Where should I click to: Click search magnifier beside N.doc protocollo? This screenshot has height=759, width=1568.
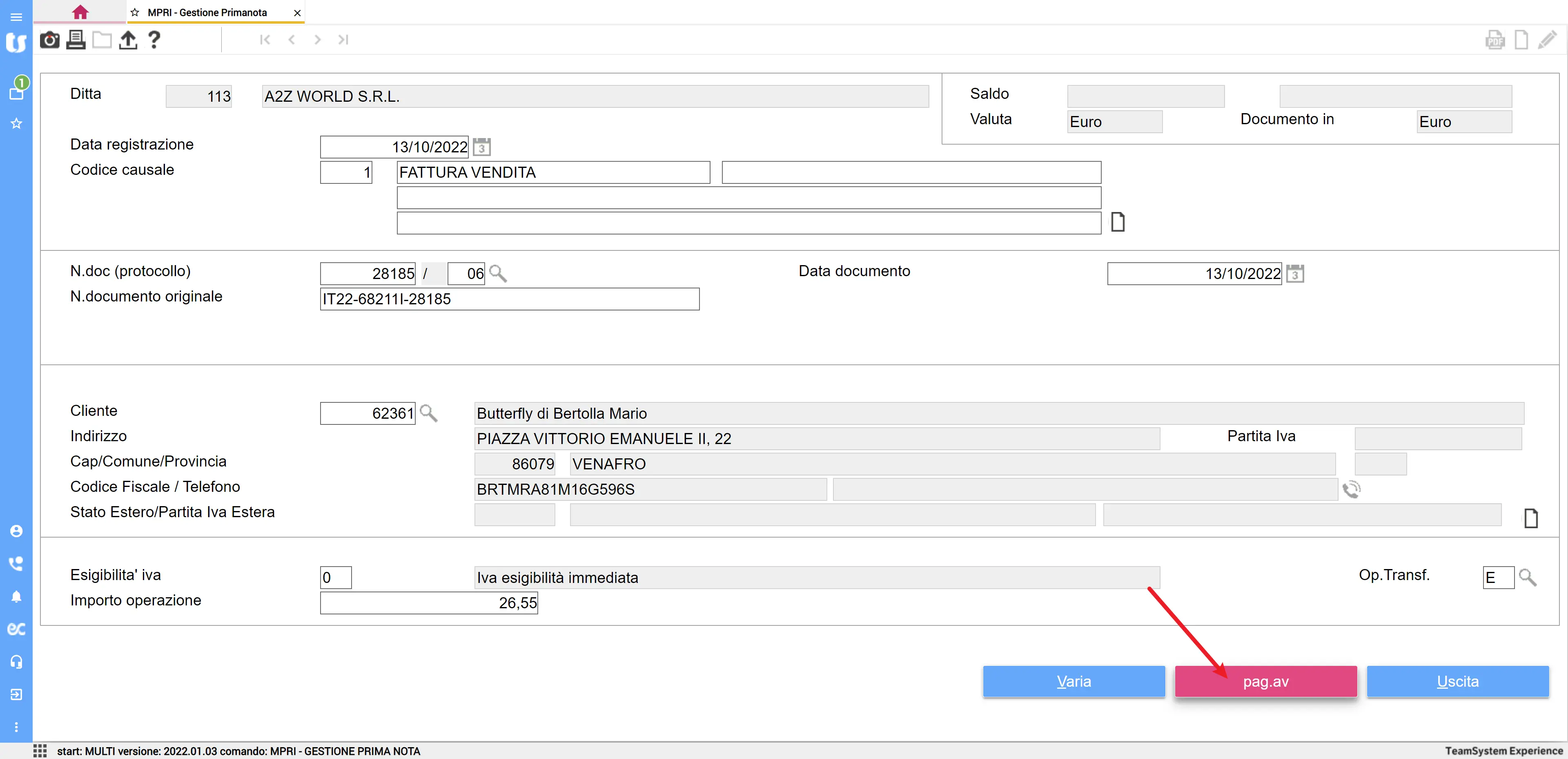(x=498, y=274)
